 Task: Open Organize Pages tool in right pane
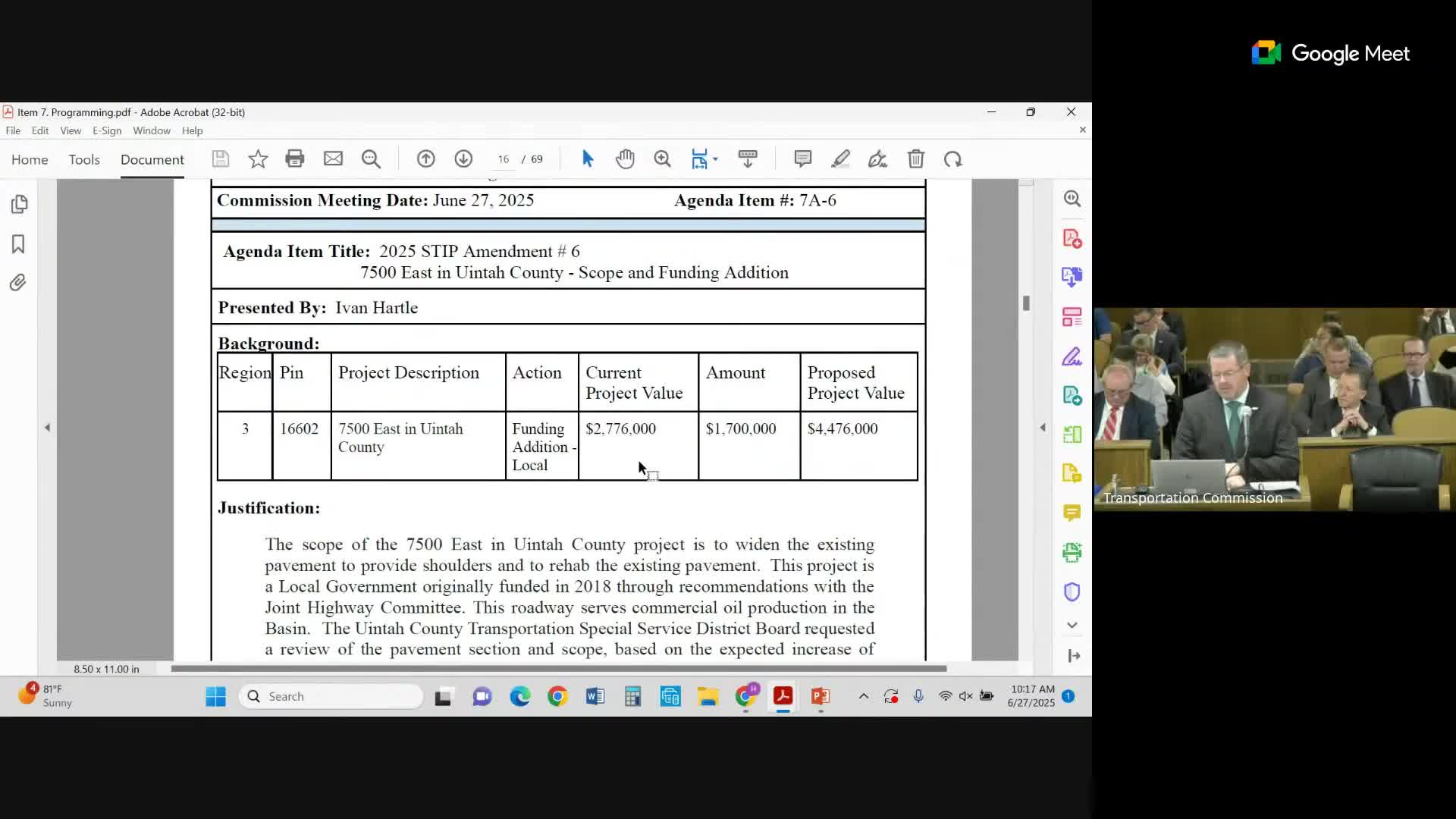tap(1072, 317)
